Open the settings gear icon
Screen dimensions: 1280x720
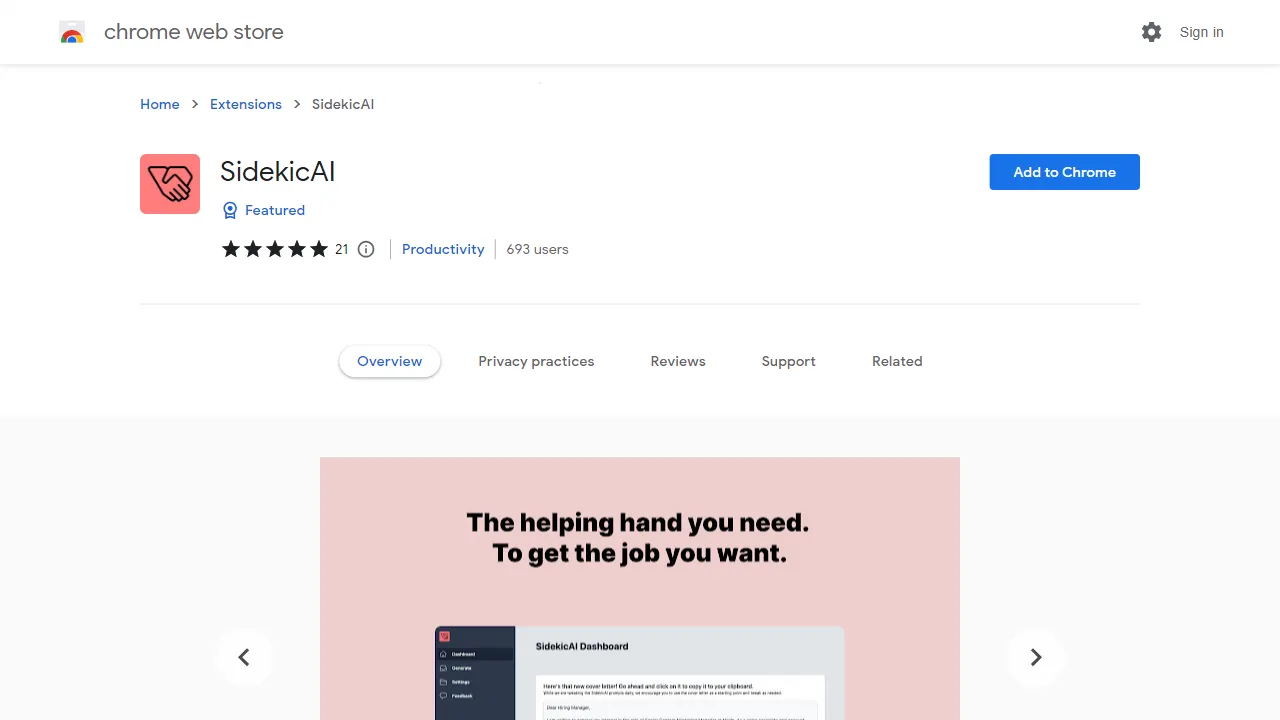click(1151, 32)
